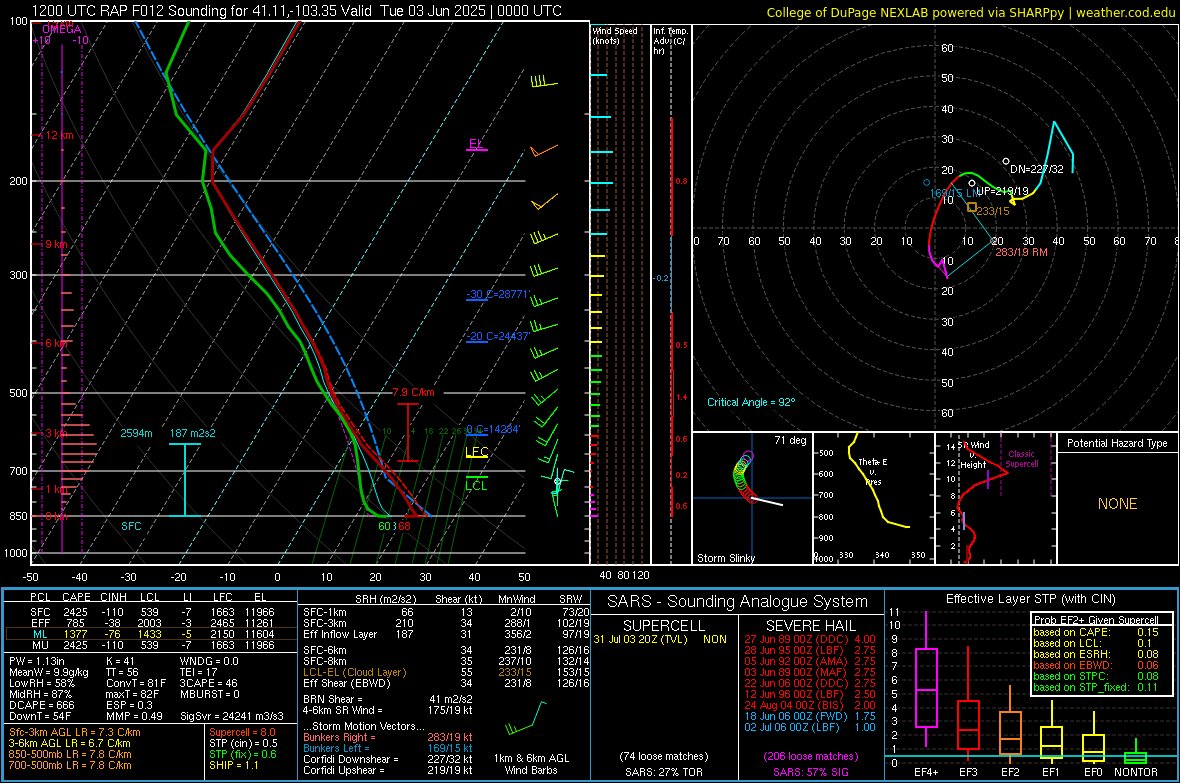Viewport: 1180px width, 783px height.
Task: Click the SARS: 57% SIG result
Action: pos(810,772)
